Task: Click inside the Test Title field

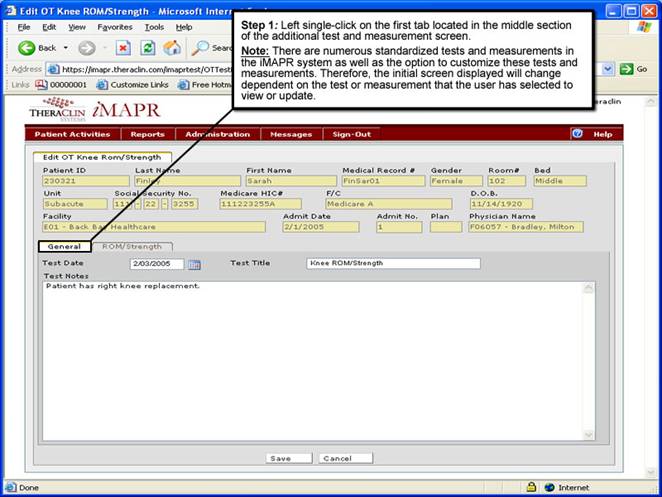Action: click(393, 264)
